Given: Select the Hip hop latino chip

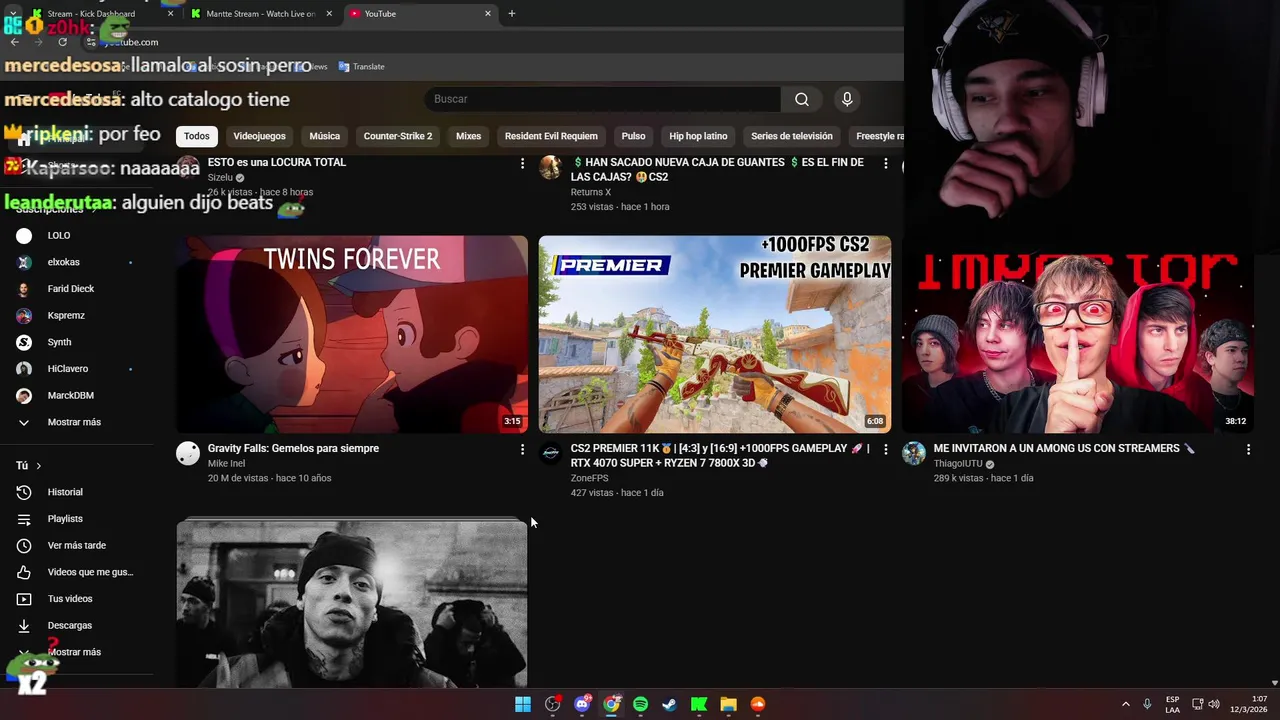Looking at the screenshot, I should (x=698, y=136).
